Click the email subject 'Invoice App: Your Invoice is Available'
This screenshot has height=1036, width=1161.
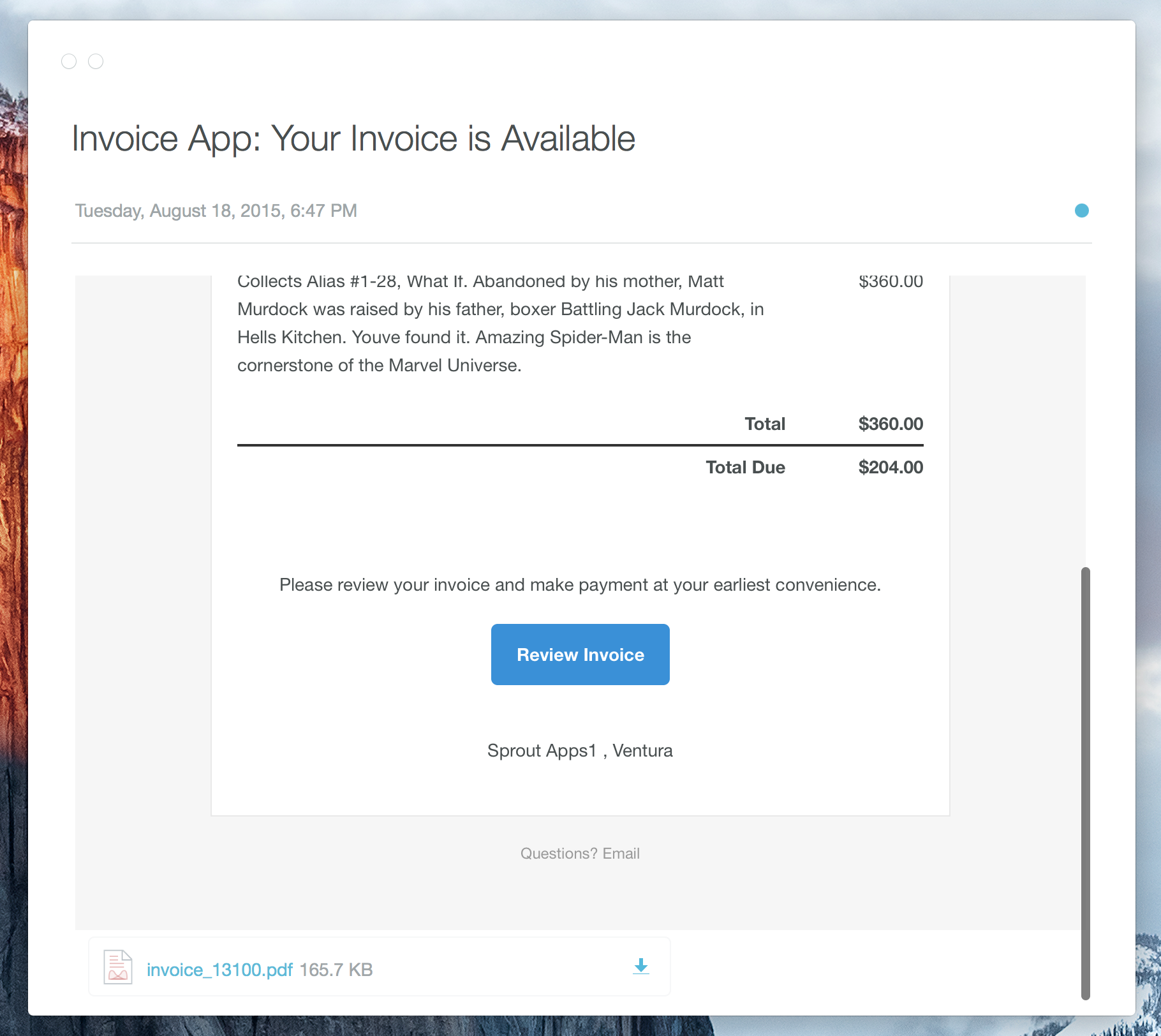[353, 138]
